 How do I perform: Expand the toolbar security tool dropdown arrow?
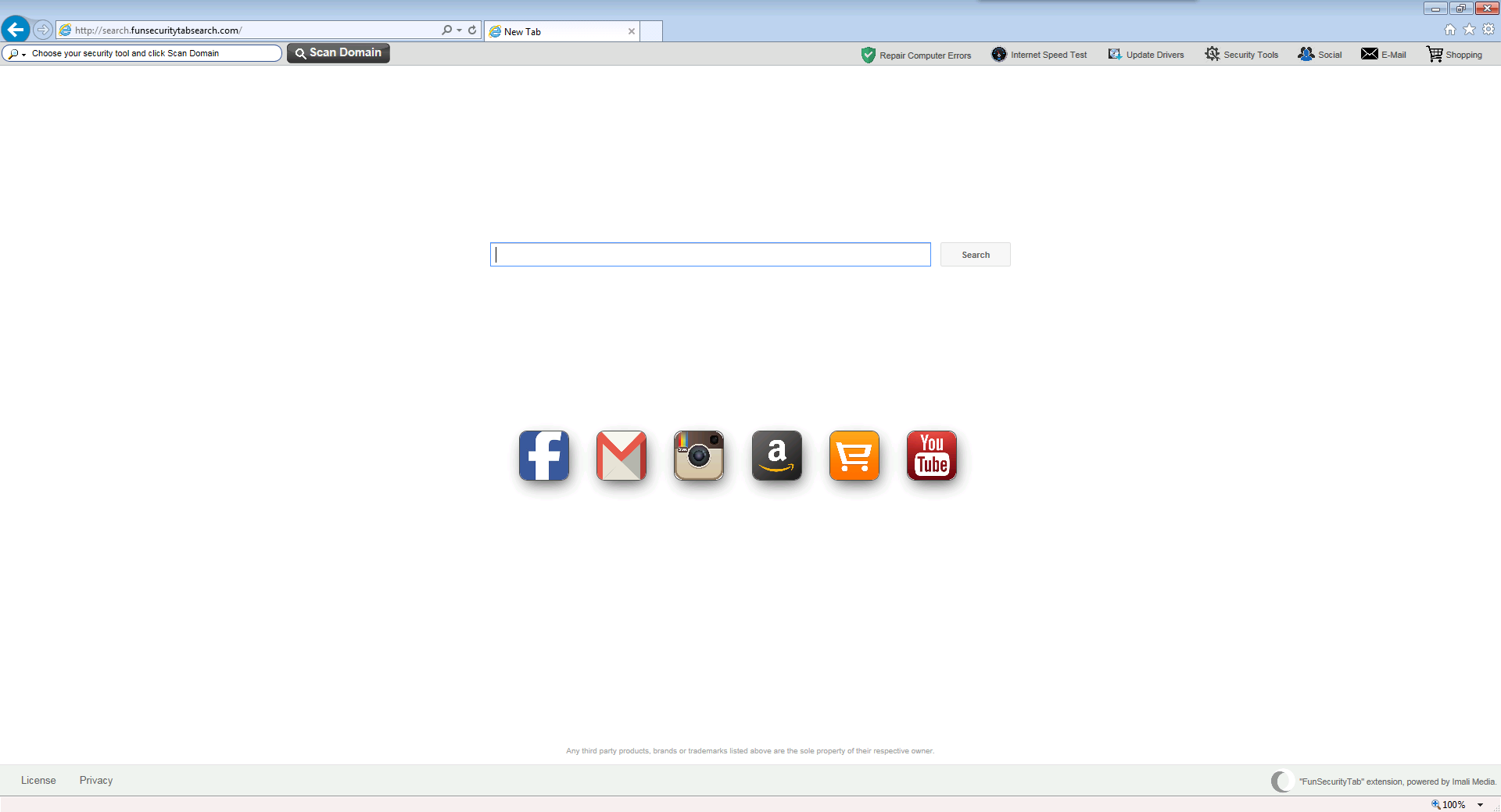[24, 55]
